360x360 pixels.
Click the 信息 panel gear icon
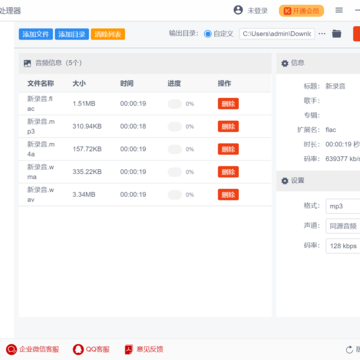285,63
